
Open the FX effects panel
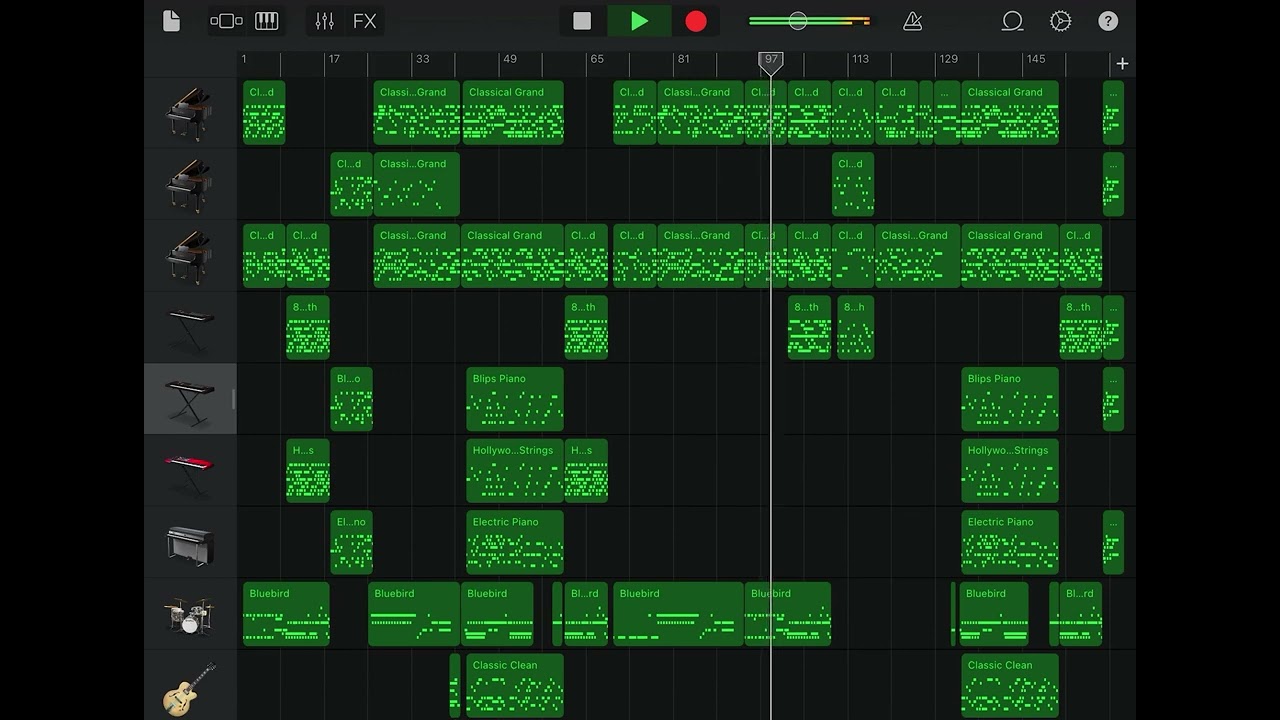[x=364, y=20]
